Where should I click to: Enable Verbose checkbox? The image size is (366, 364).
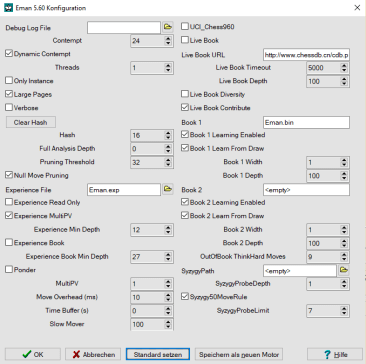point(9,108)
